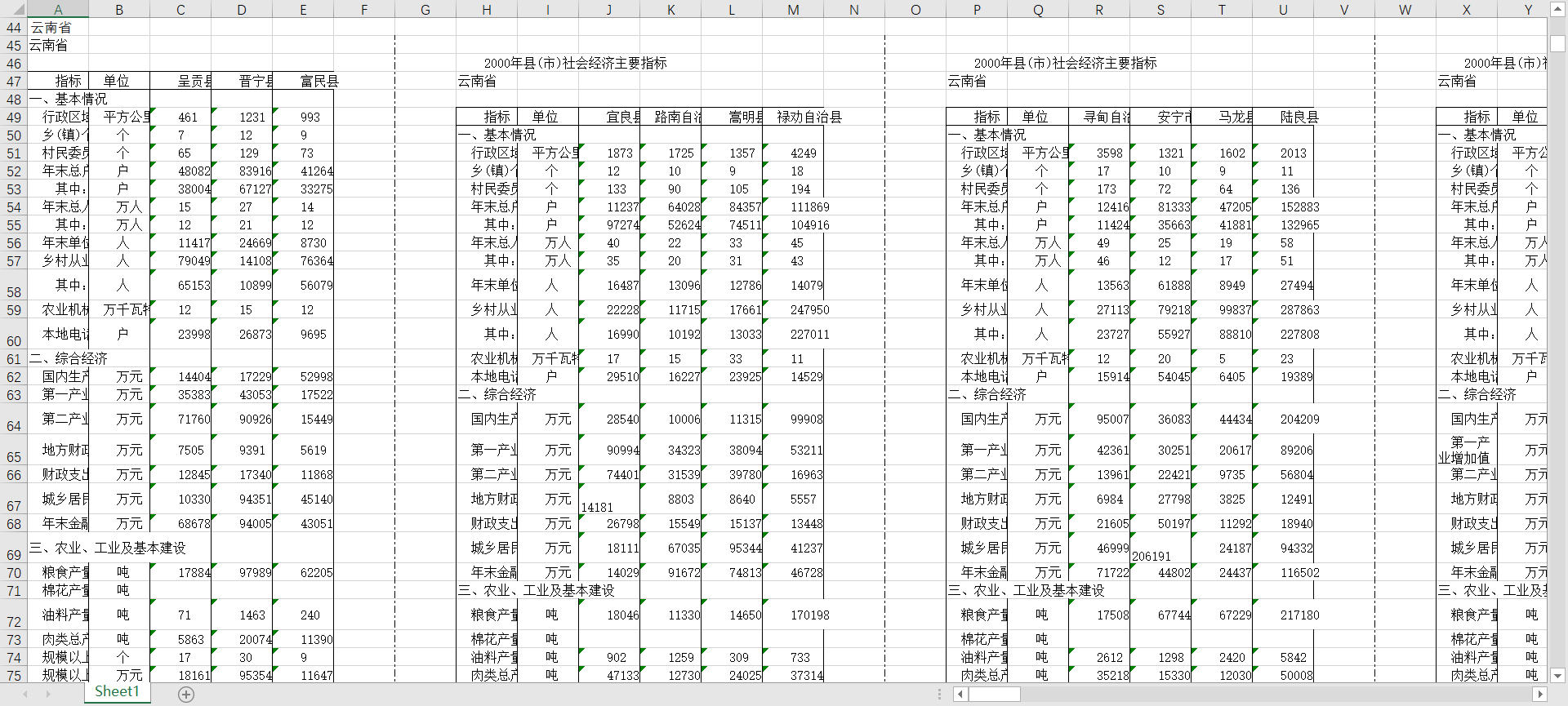Click the horizontal scrollbar's left arrow
The height and width of the screenshot is (706, 1568).
point(961,695)
